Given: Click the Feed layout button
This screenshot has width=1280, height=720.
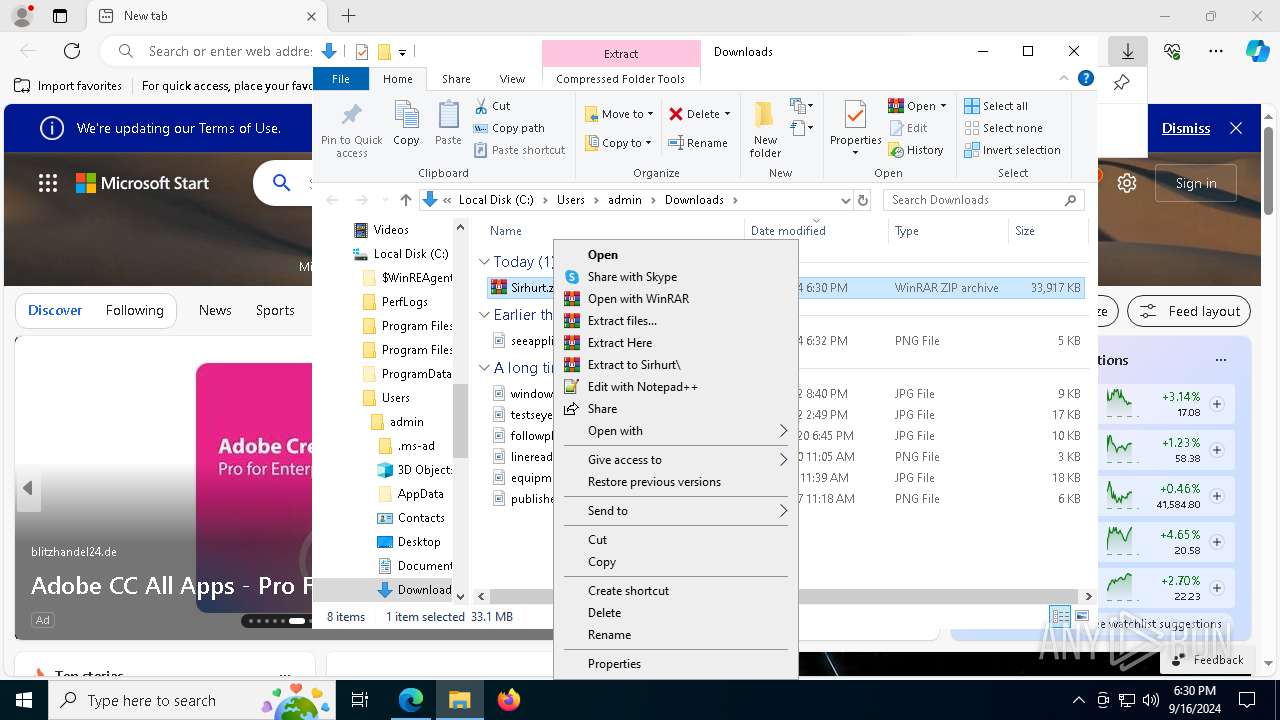Looking at the screenshot, I should click(1189, 311).
